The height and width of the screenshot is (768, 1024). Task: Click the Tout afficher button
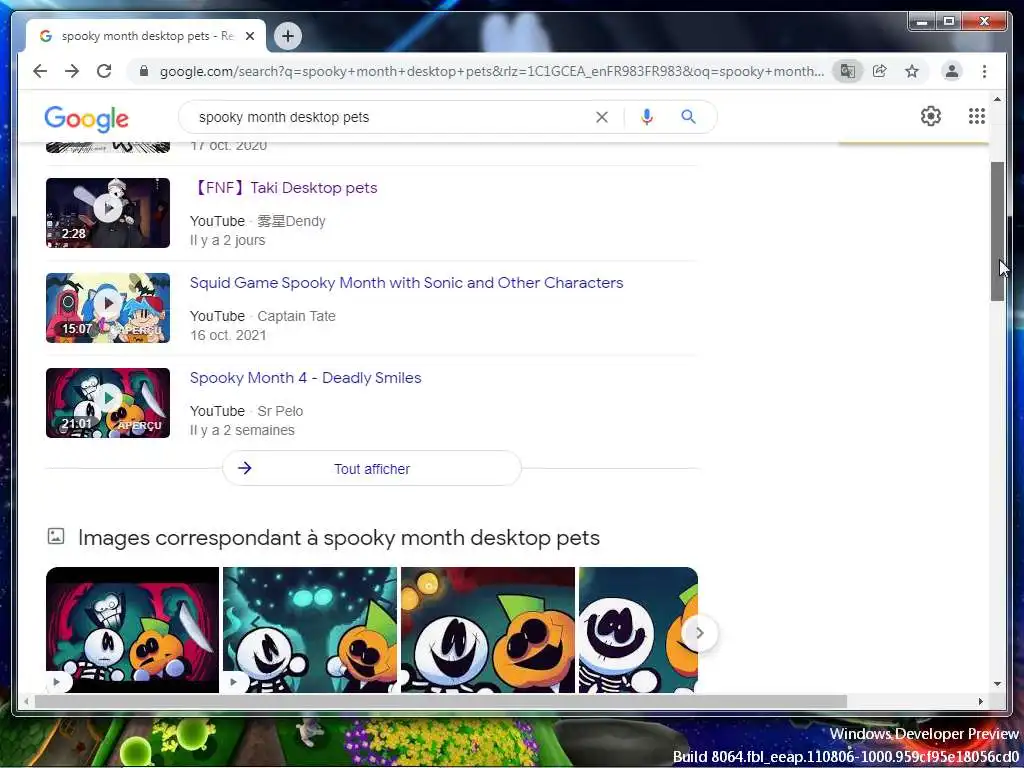pos(372,468)
